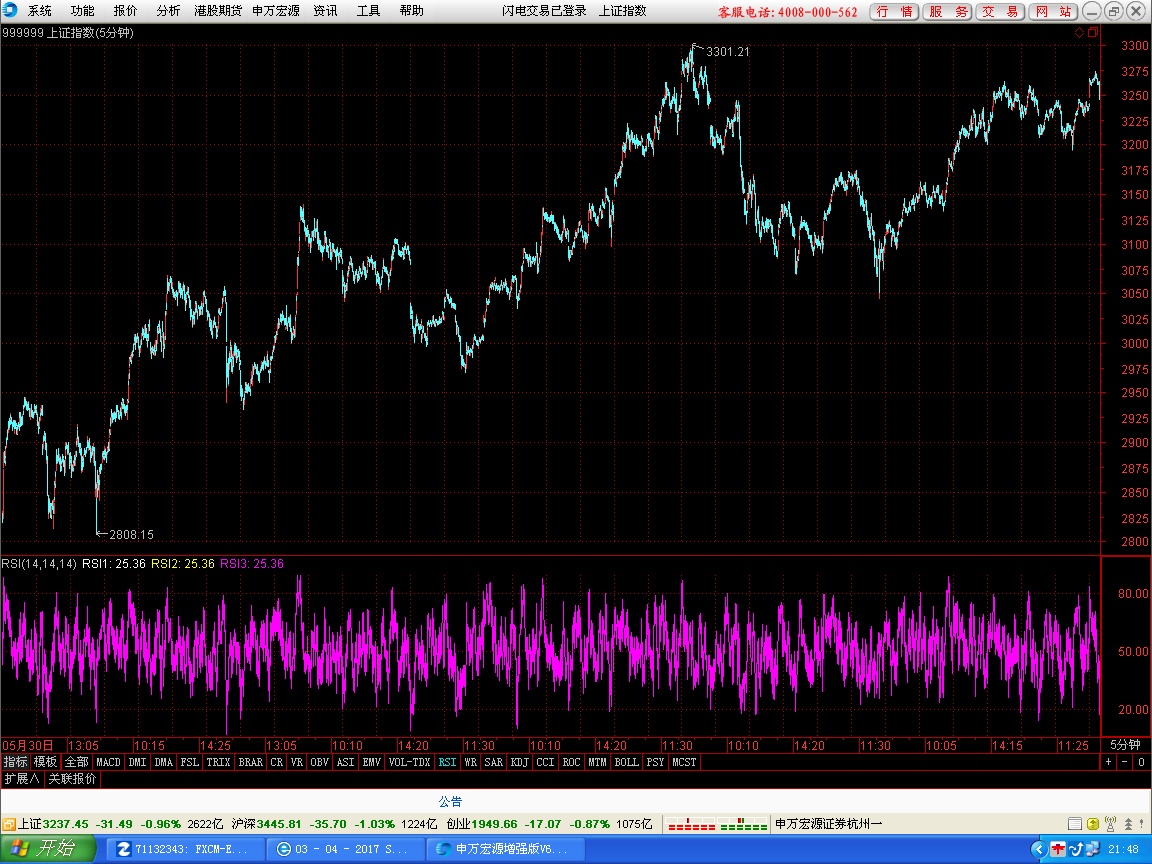Zoom out with the minus button
1152x864 pixels.
point(1124,762)
